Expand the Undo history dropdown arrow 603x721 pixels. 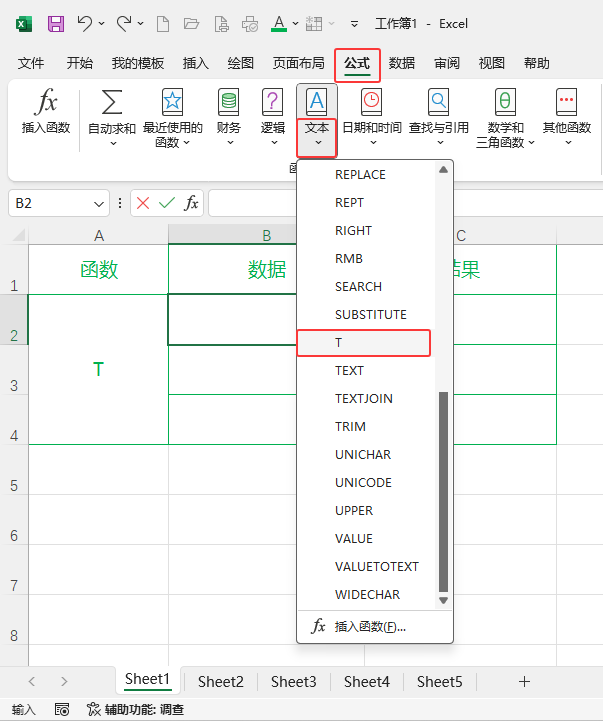(x=102, y=23)
